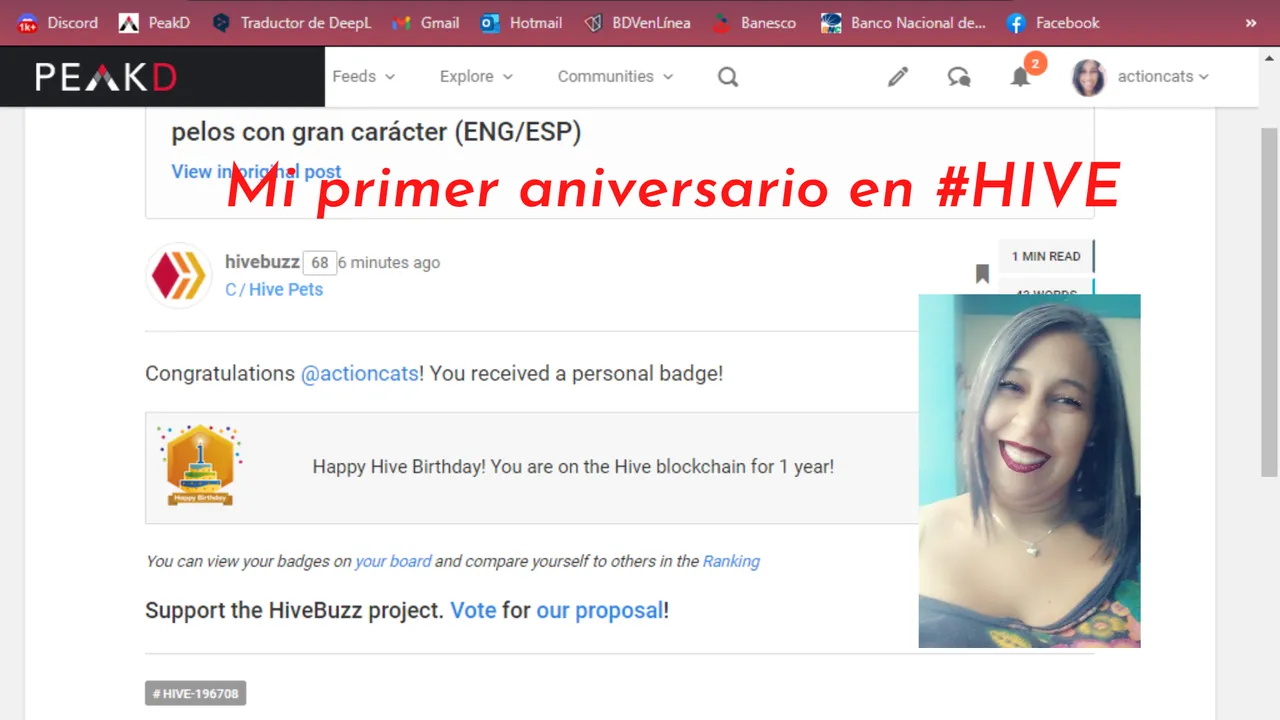Open hivebuzz author name
This screenshot has width=1280, height=720.
[262, 262]
